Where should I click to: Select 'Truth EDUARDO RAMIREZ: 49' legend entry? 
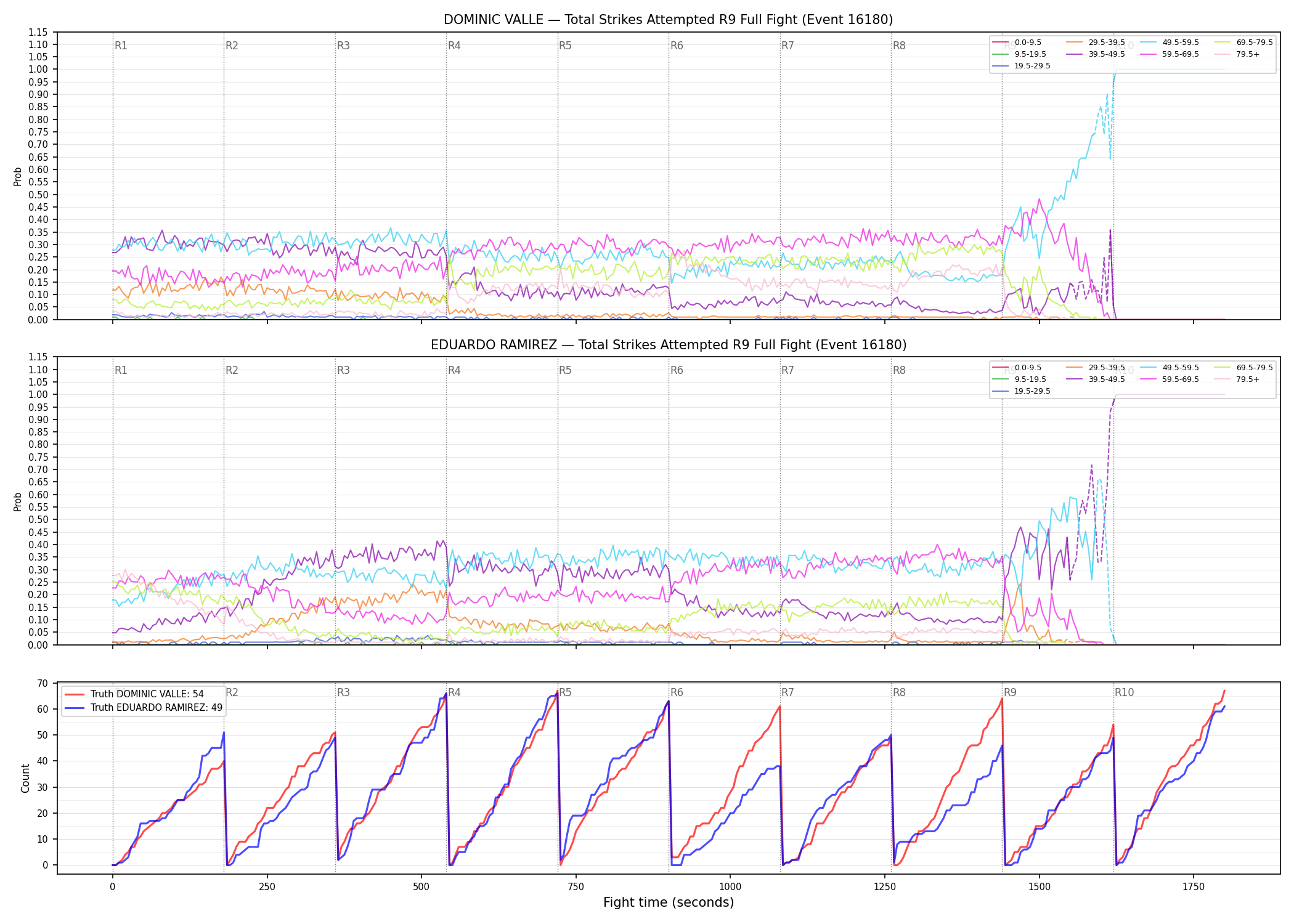157,708
